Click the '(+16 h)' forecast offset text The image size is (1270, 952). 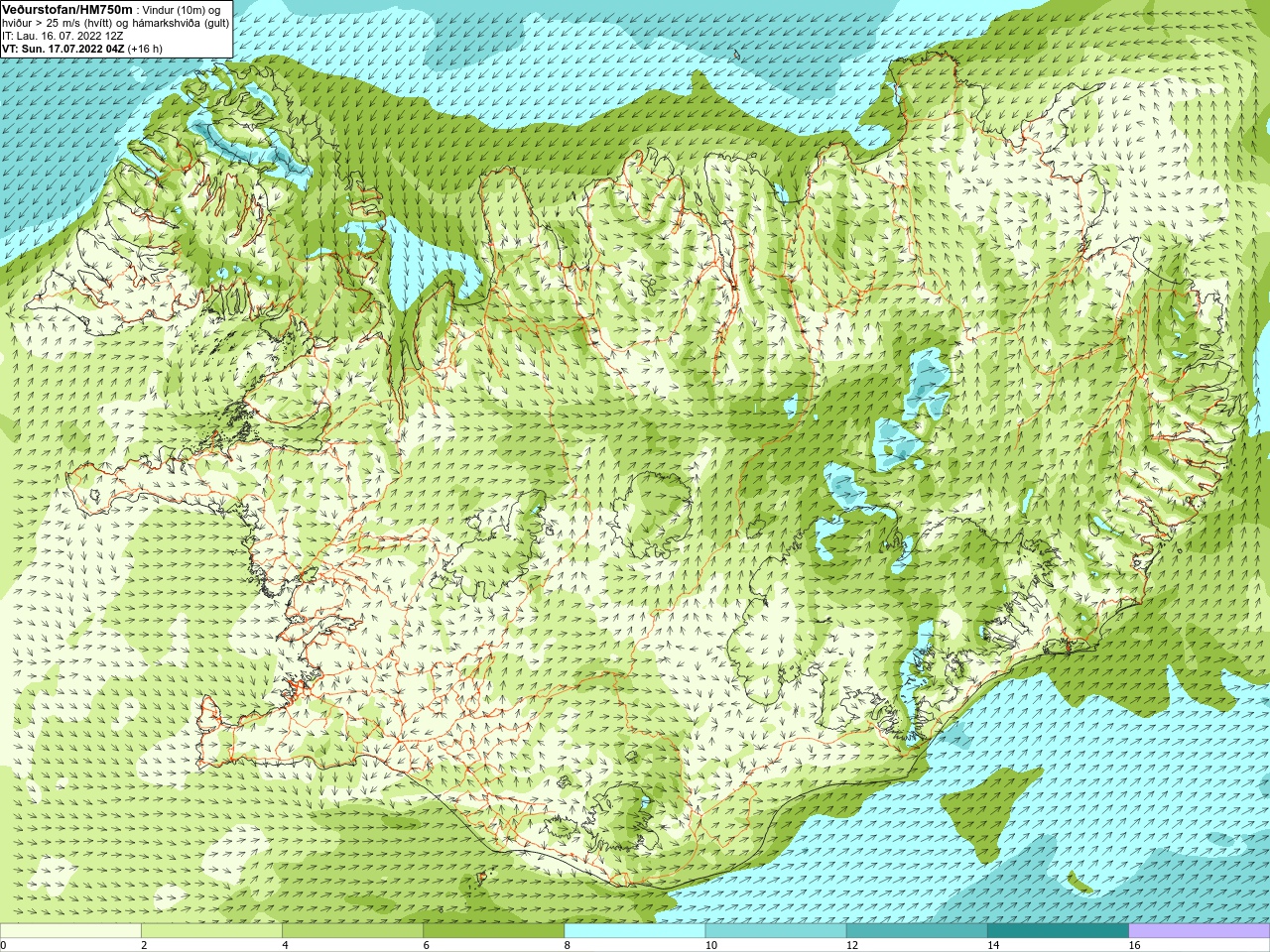pyautogui.click(x=145, y=49)
